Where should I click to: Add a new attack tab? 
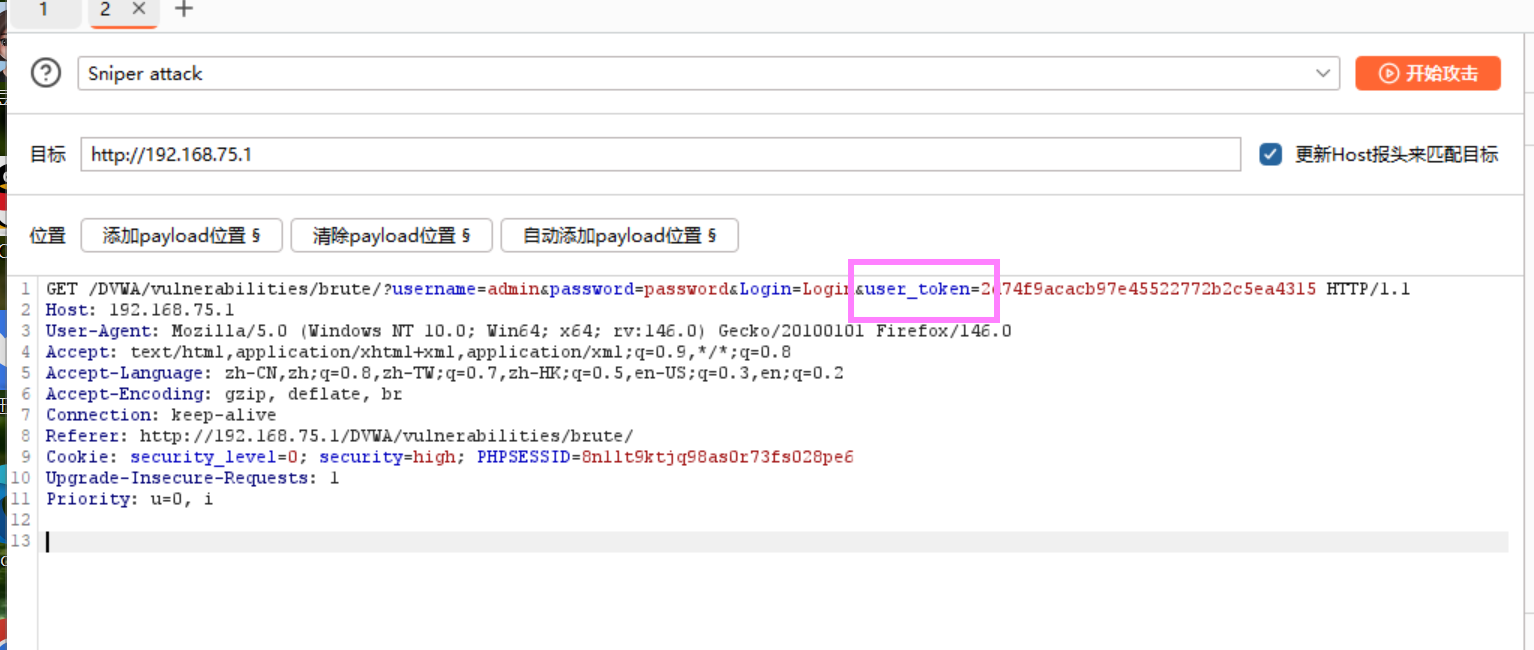pyautogui.click(x=184, y=9)
